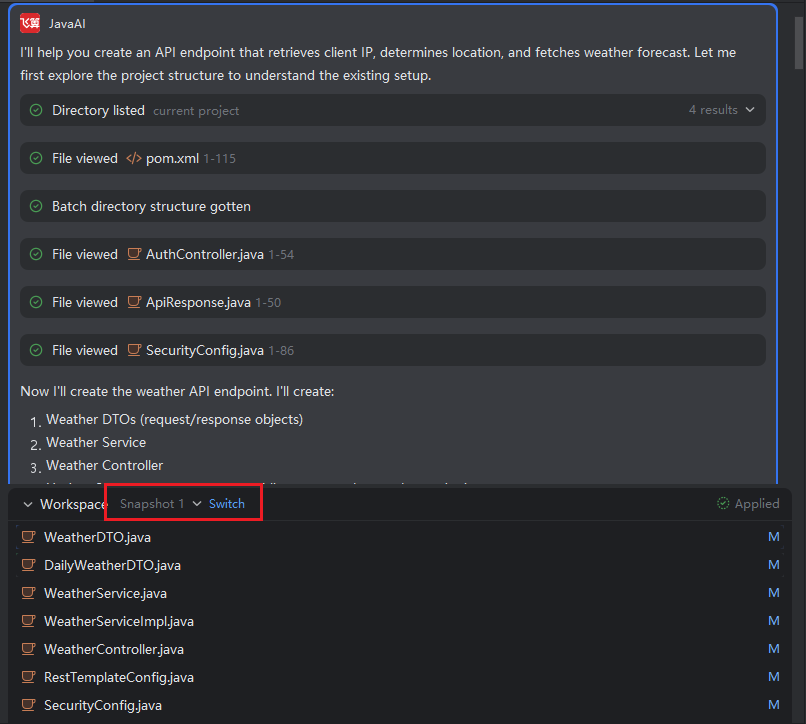Select DailyWeatherDTO.java in workspace files
806x724 pixels.
[x=112, y=565]
